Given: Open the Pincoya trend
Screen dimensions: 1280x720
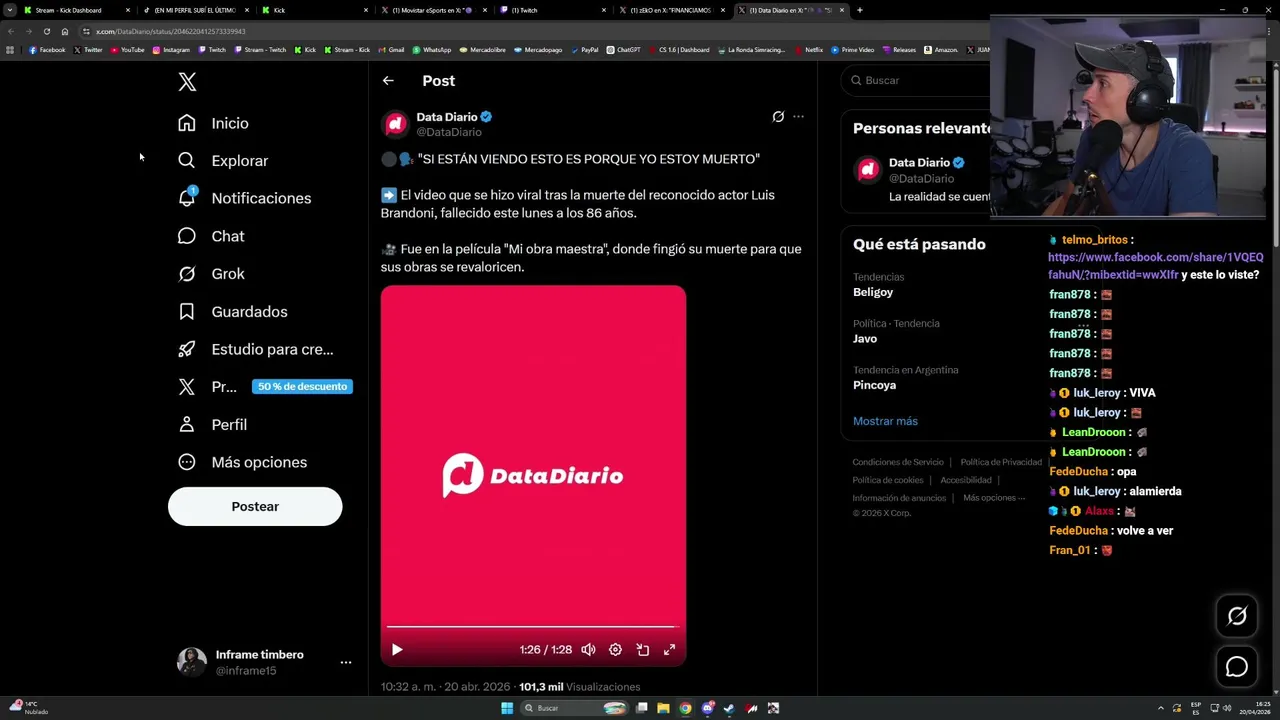Looking at the screenshot, I should pos(874,385).
